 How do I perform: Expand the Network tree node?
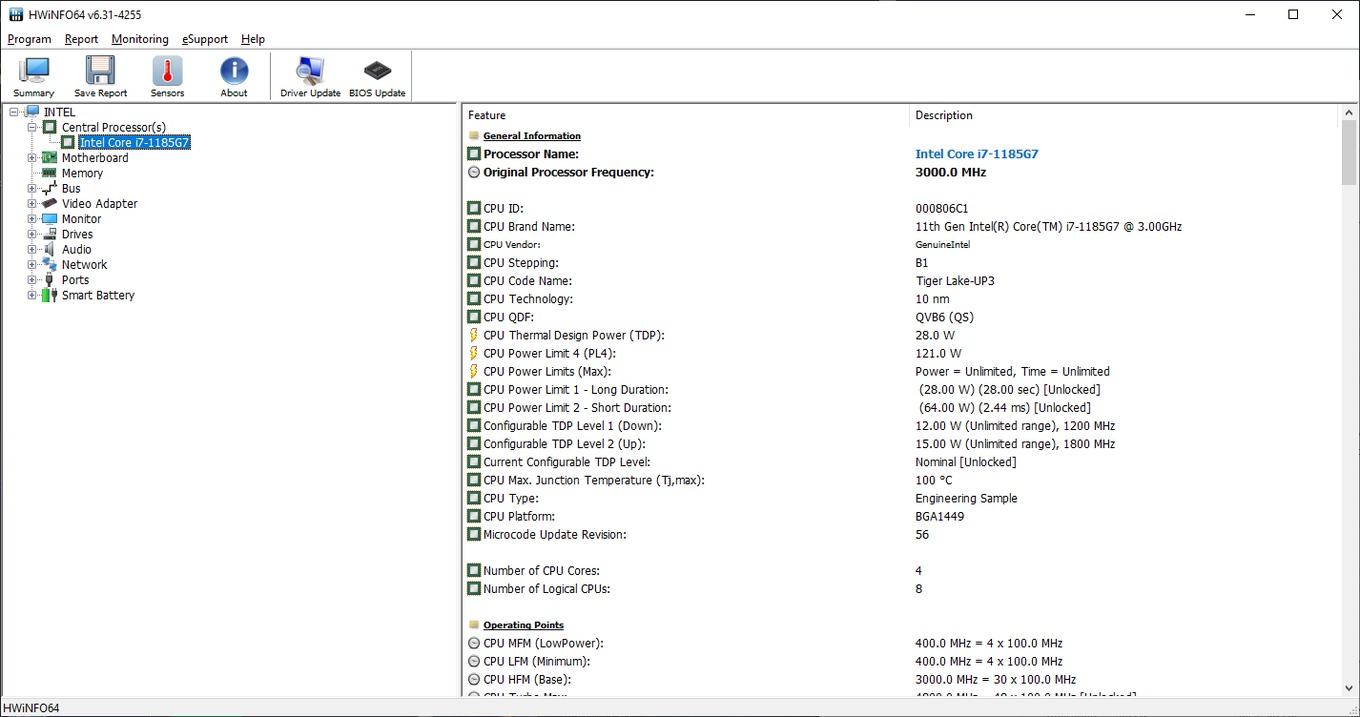click(32, 265)
